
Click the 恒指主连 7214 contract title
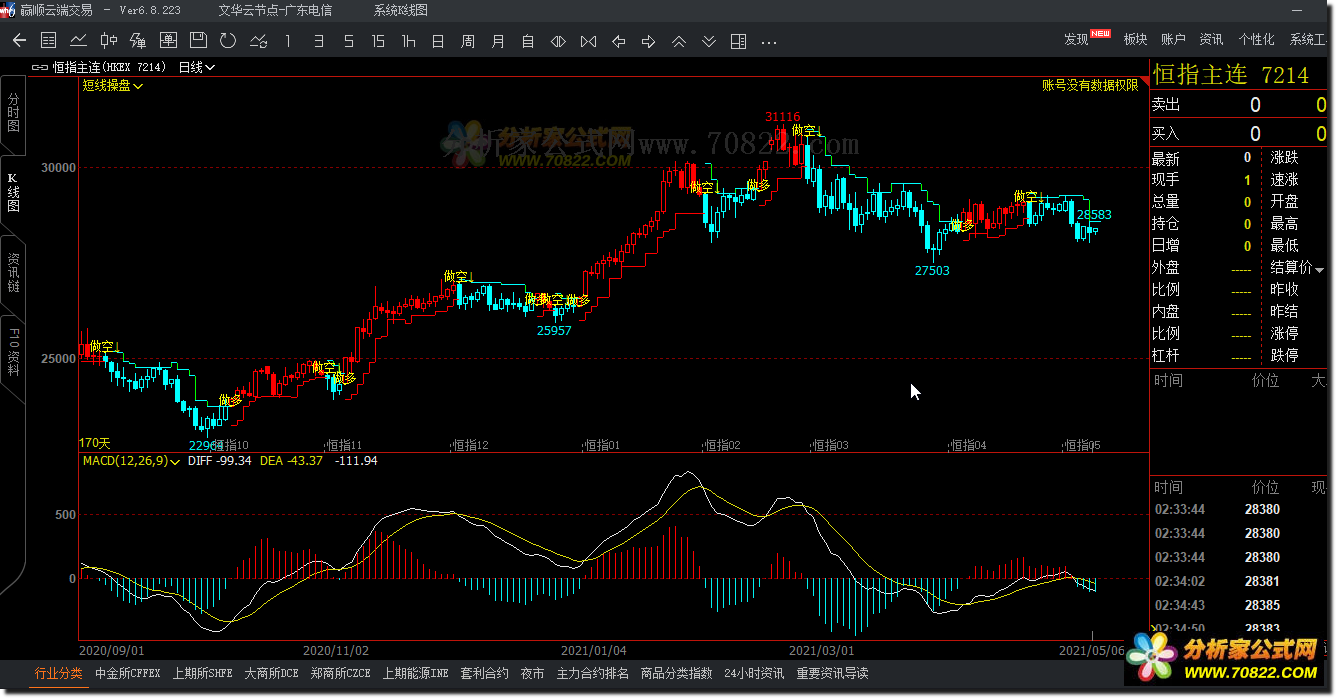1231,75
